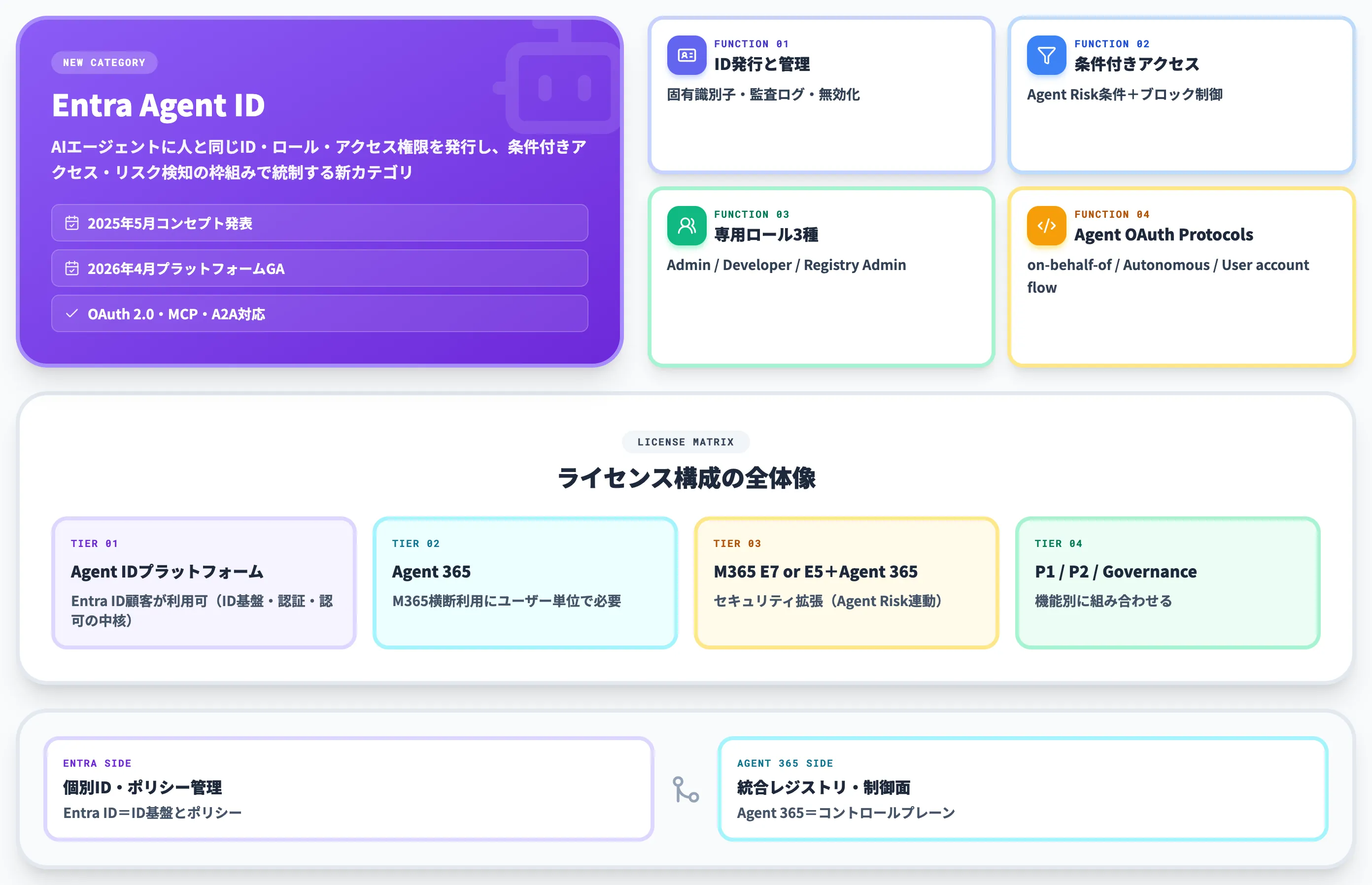1372x885 pixels.
Task: Open the 専用ロール3種 function card
Action: coord(821,276)
